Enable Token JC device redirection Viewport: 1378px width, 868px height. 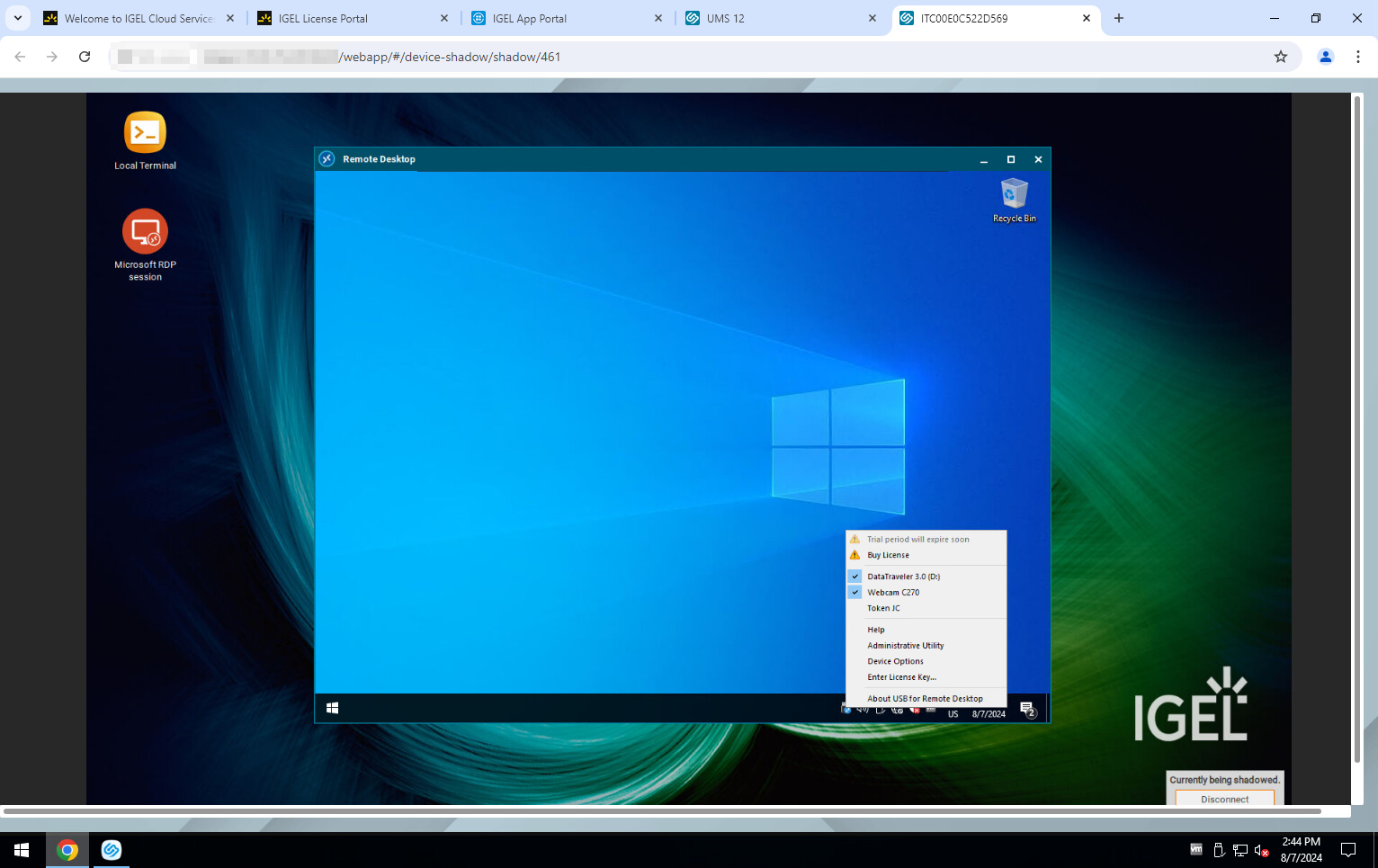click(x=883, y=609)
